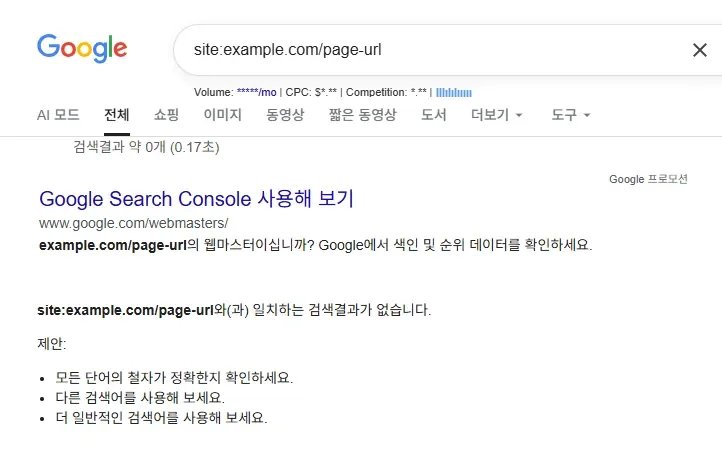Image resolution: width=722 pixels, height=471 pixels.
Task: Click the 검색결과 약 0개 result count
Action: click(x=146, y=147)
